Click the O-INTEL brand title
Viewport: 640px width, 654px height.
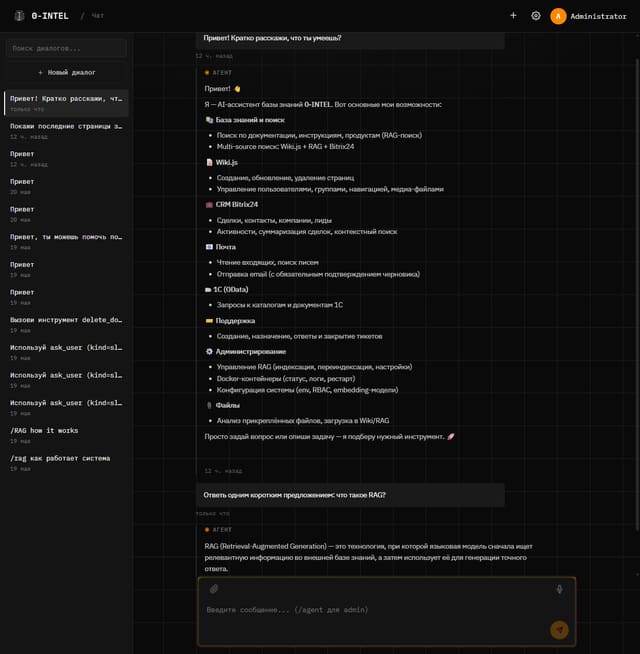50,16
